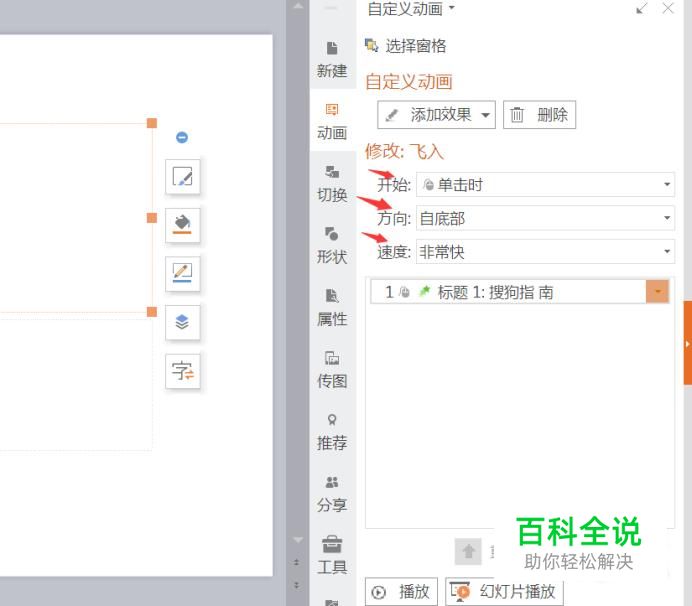Click the 幻灯片播放 slideshow button
The height and width of the screenshot is (606, 692).
coord(504,591)
